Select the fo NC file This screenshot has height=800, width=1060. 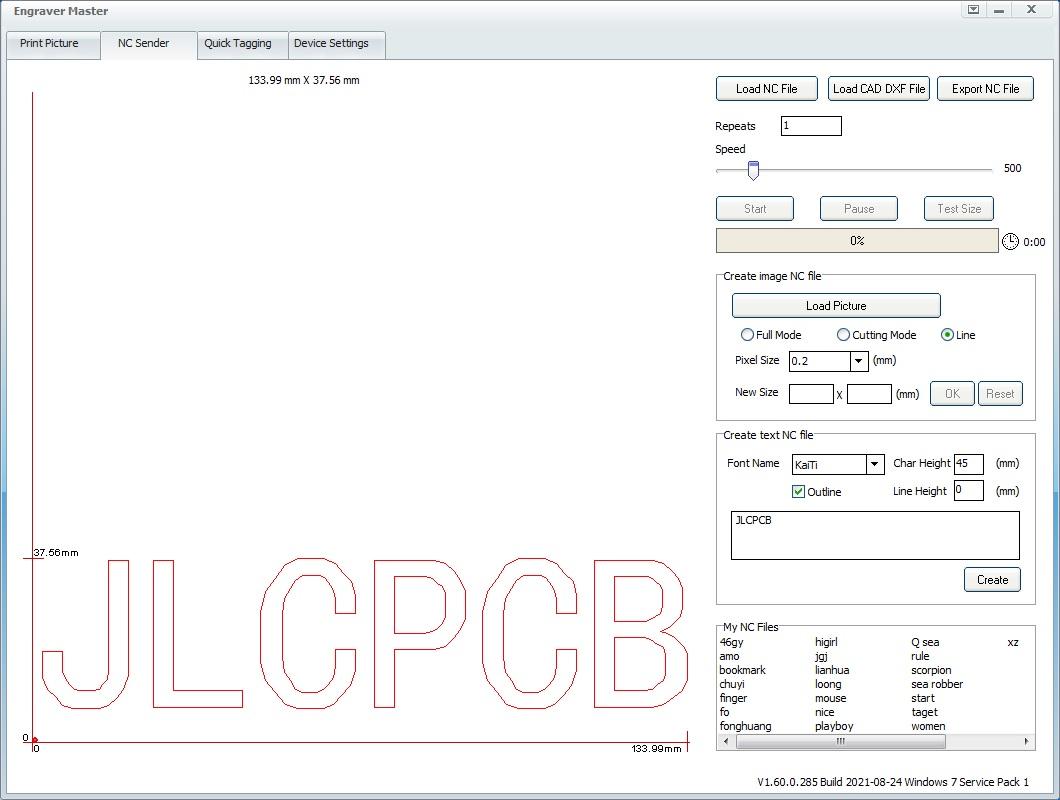pyautogui.click(x=725, y=712)
